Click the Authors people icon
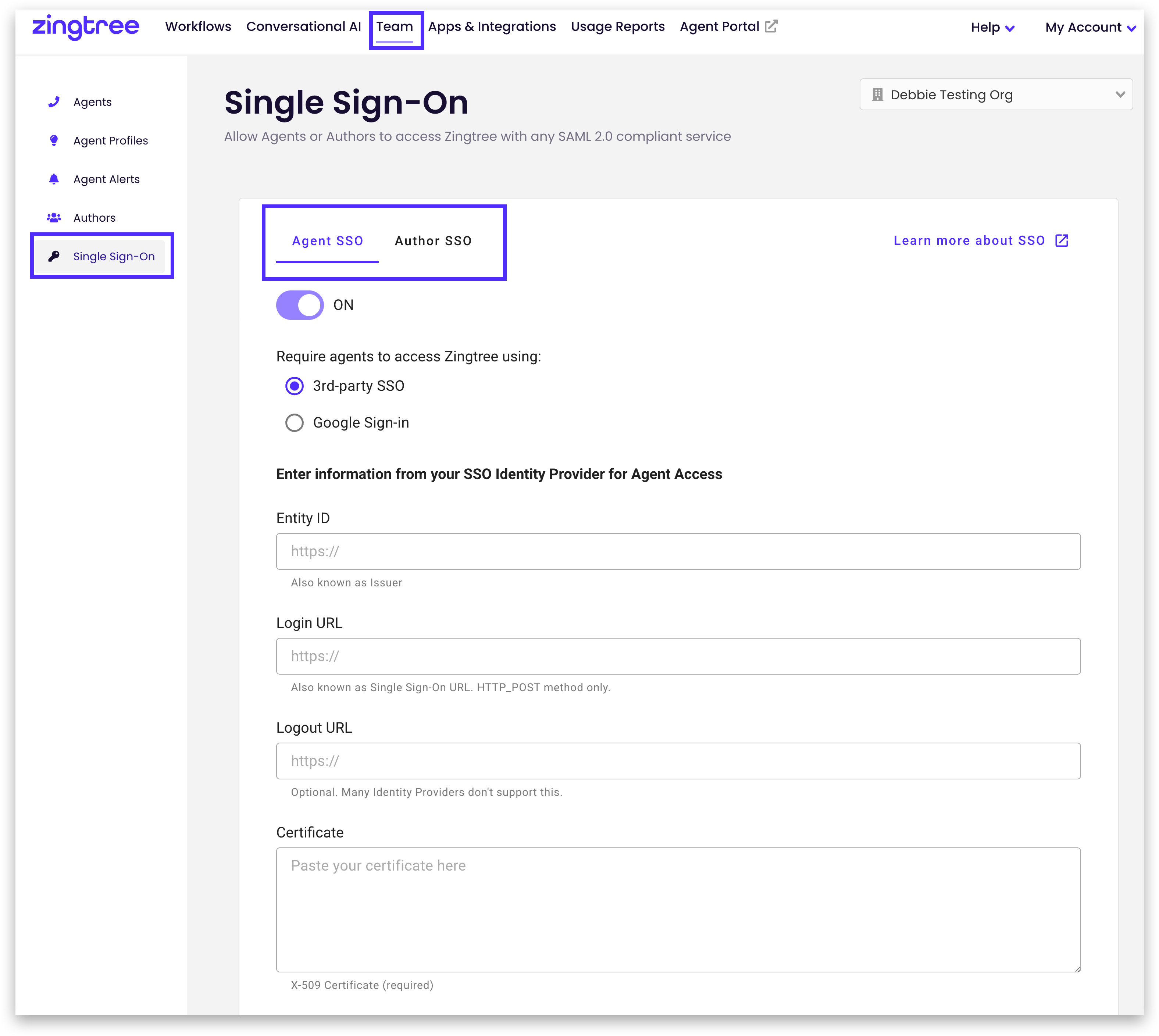 point(54,217)
